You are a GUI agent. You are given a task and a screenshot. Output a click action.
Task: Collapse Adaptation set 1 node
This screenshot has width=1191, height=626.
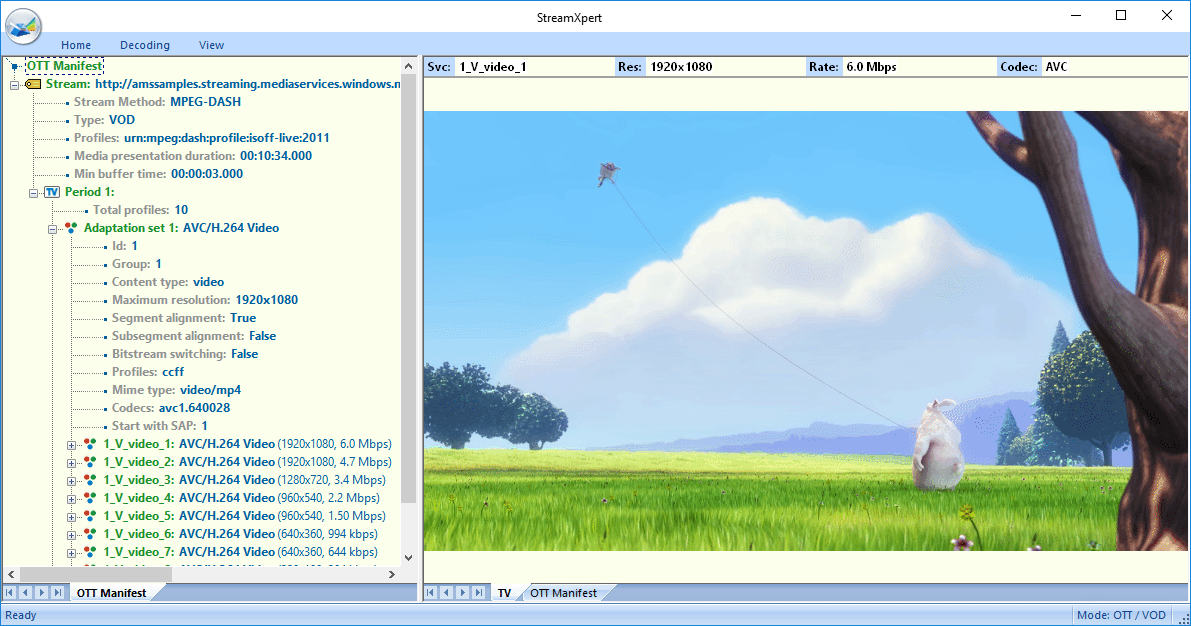click(x=52, y=229)
